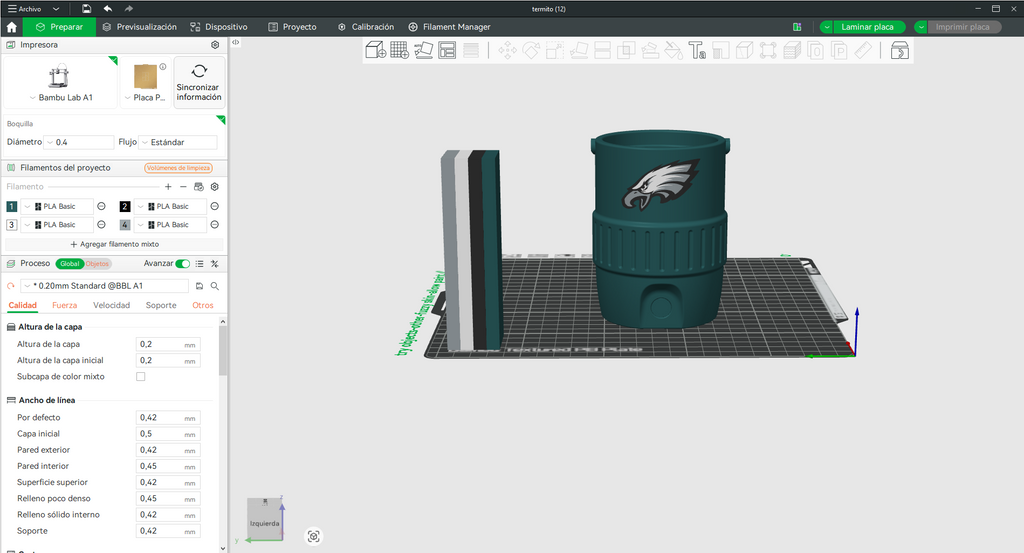Select the Text shape tool icon
Screen dimensions: 1024x553
697,50
